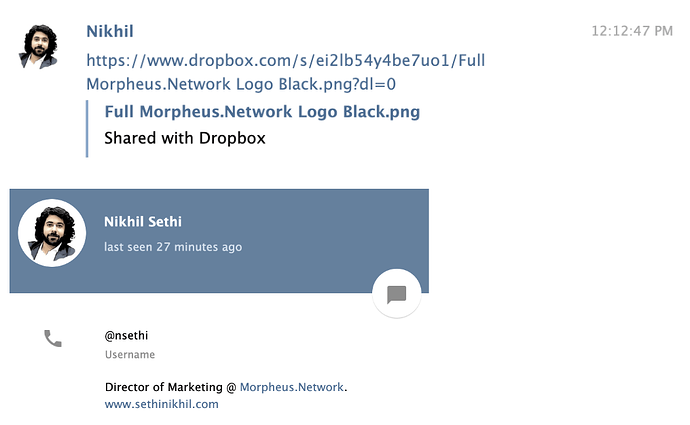Screen dimensions: 690x425
Task: Open the large round profile photo
Action: pyautogui.click(x=52, y=233)
